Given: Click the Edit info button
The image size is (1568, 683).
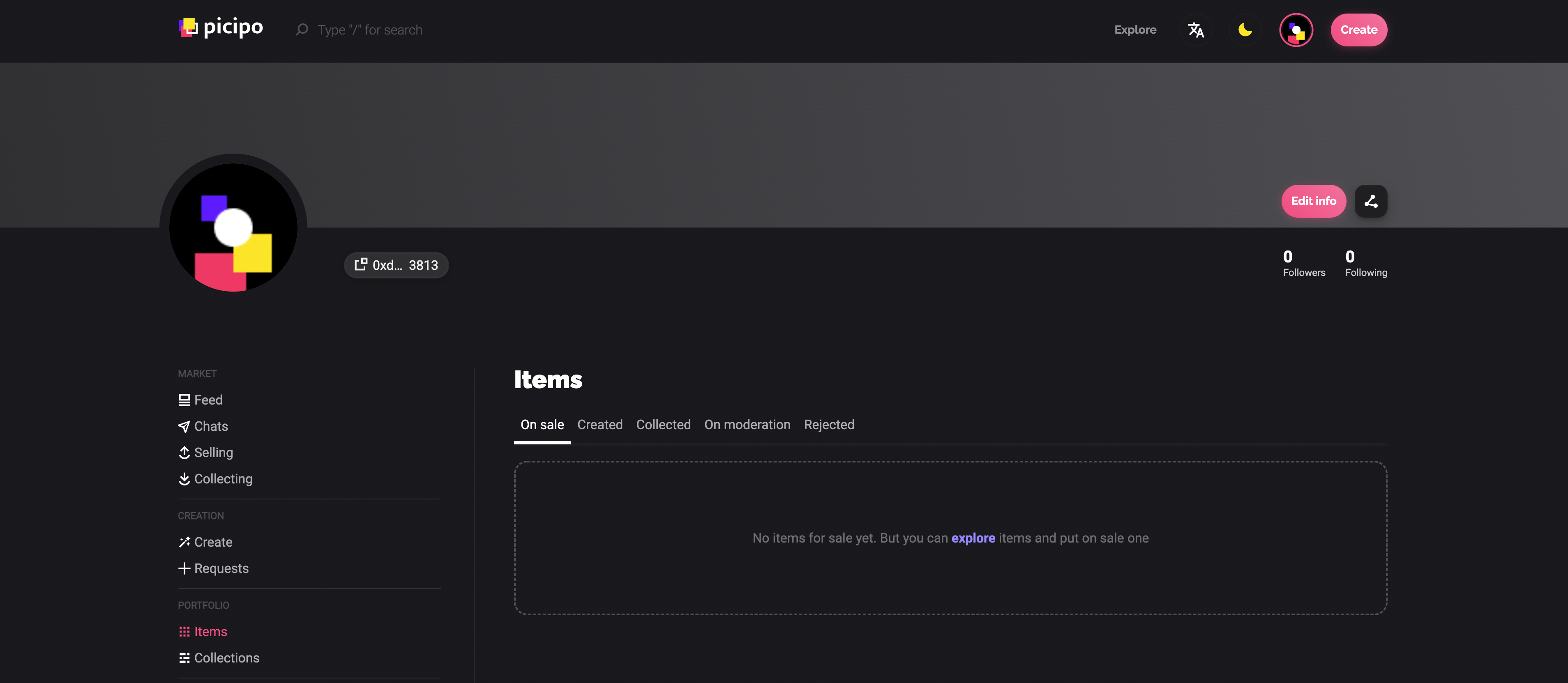Looking at the screenshot, I should click(x=1314, y=201).
